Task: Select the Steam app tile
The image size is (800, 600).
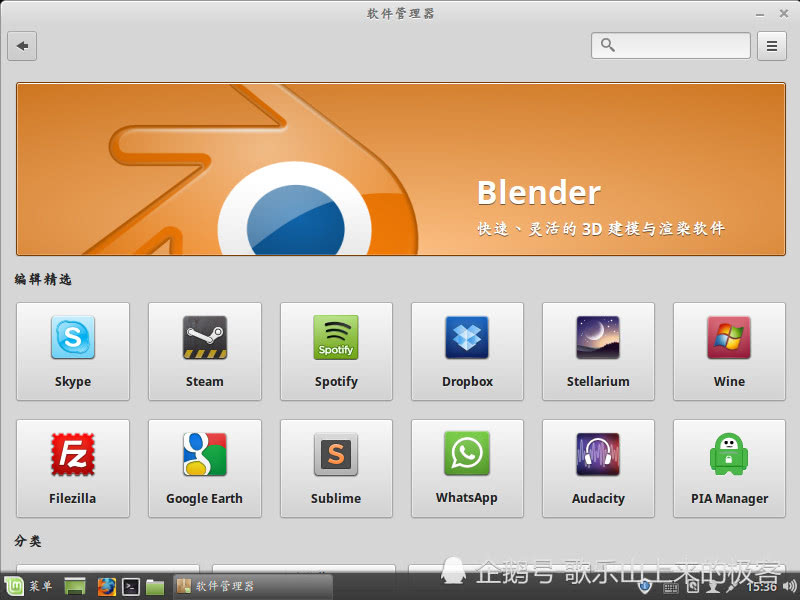Action: click(205, 352)
